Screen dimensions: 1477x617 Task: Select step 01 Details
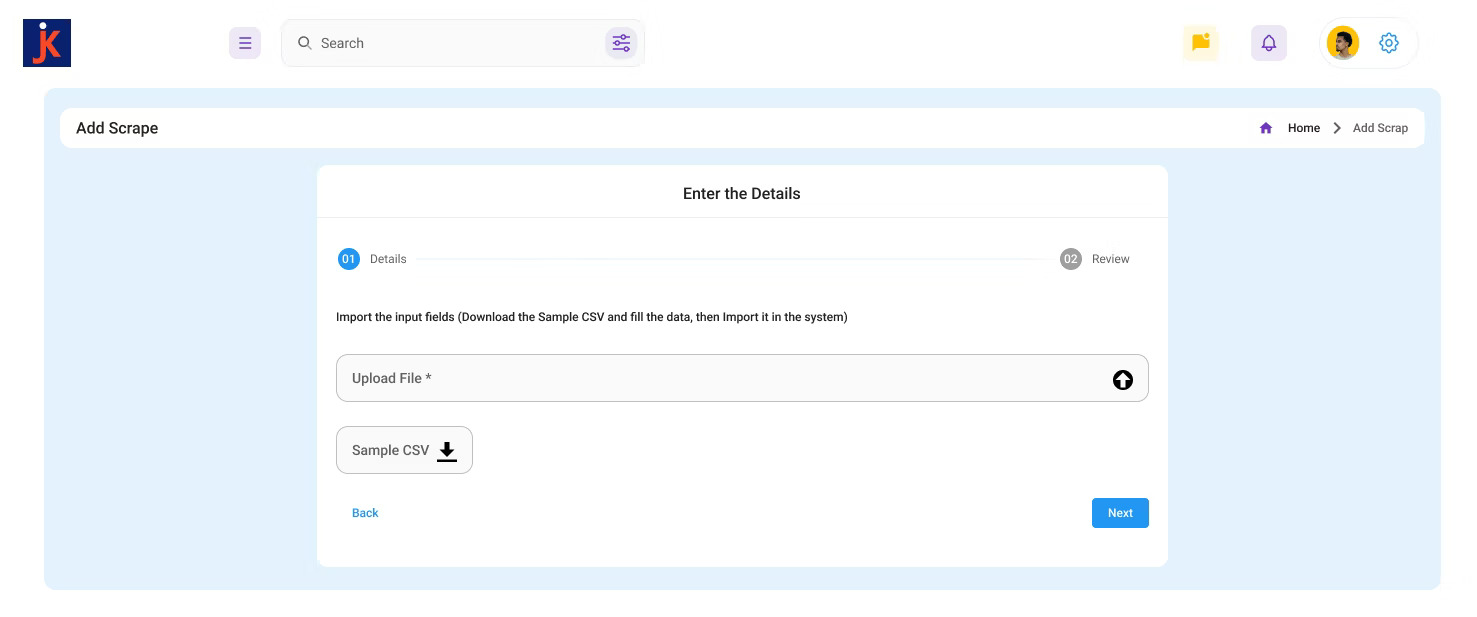[349, 259]
